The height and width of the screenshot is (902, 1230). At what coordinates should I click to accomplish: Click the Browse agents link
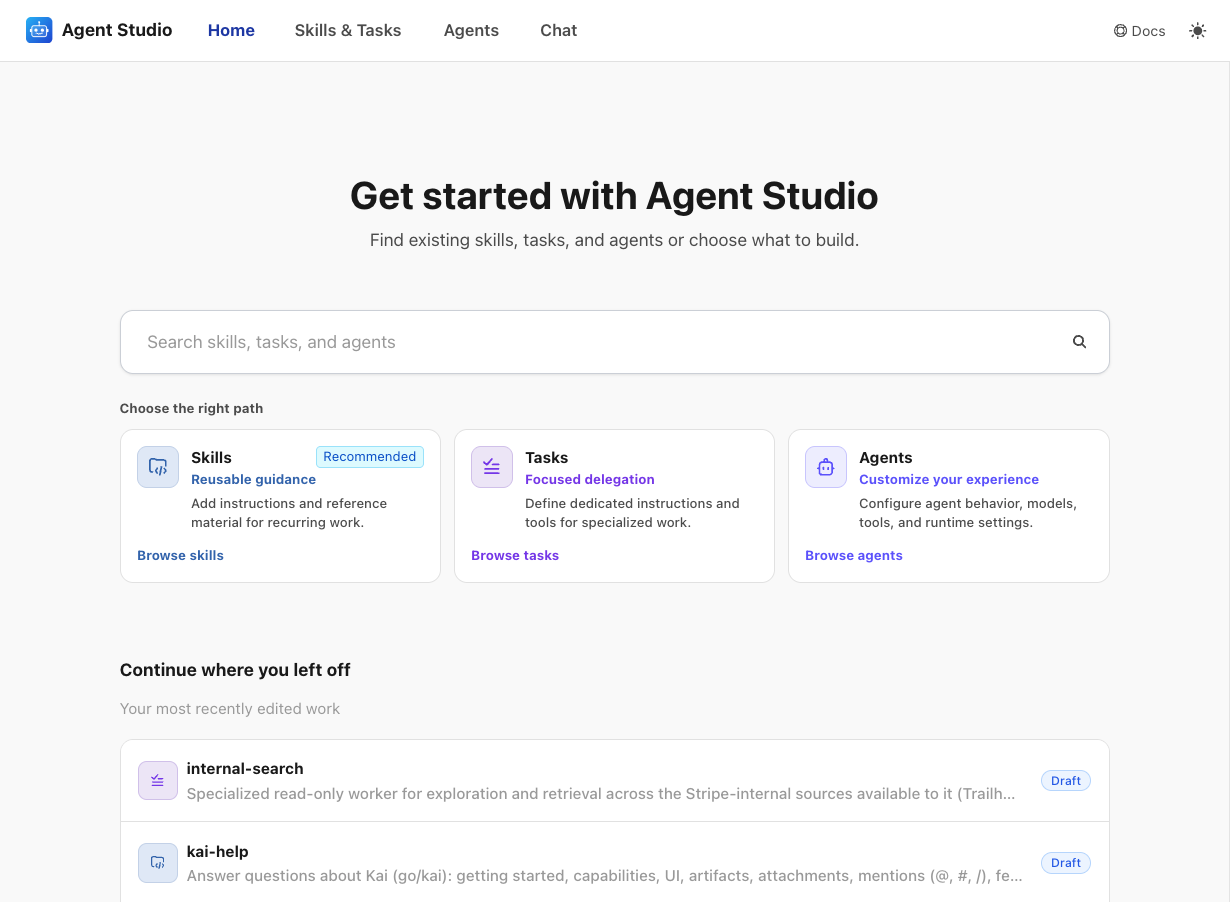pyautogui.click(x=854, y=555)
